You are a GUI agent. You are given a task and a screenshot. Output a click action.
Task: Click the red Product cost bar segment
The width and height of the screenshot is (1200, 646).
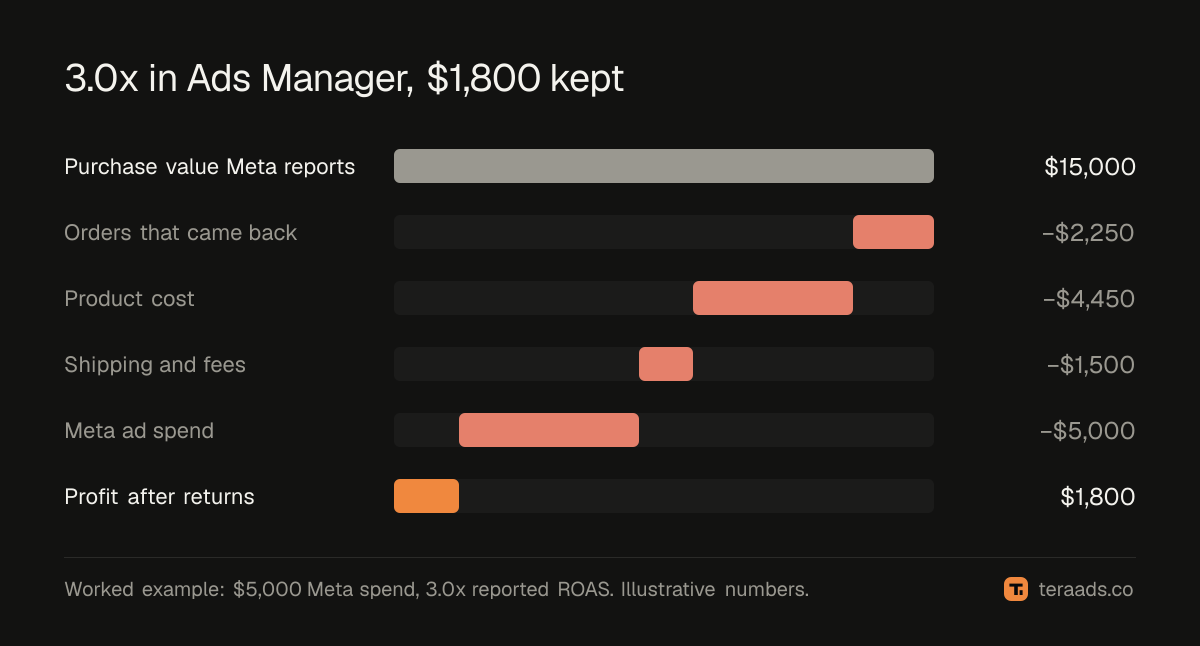[x=773, y=298]
